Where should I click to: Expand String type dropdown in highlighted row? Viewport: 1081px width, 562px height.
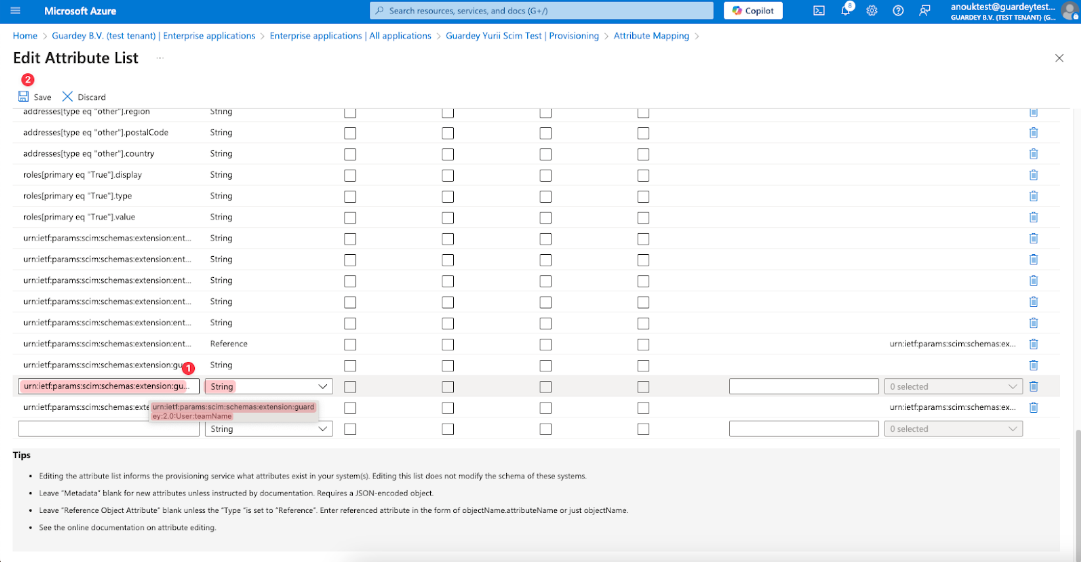click(x=269, y=386)
